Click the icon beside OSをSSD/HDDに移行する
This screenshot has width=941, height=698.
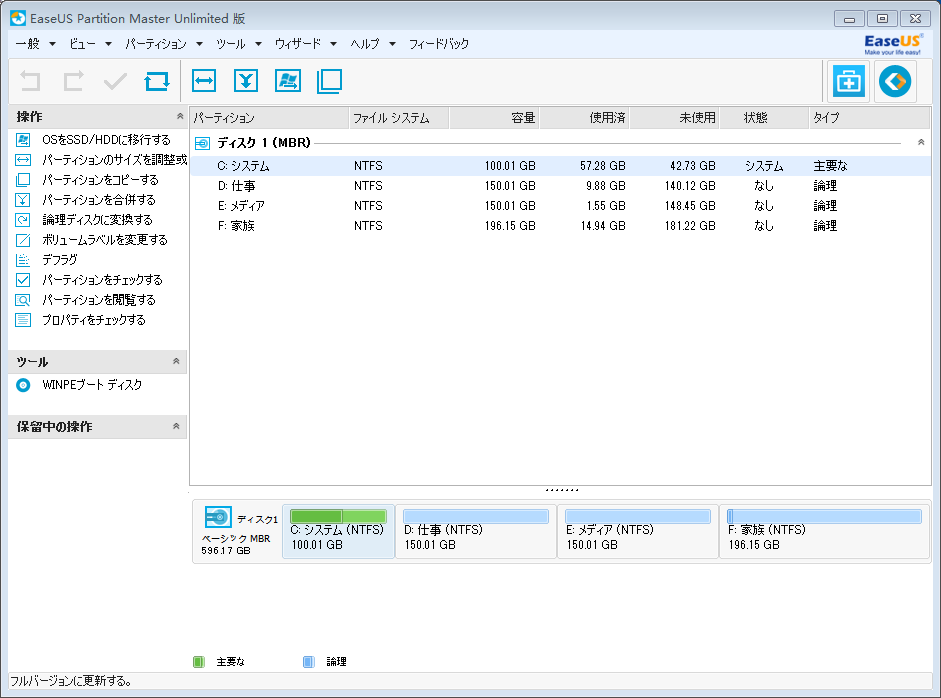[23, 140]
